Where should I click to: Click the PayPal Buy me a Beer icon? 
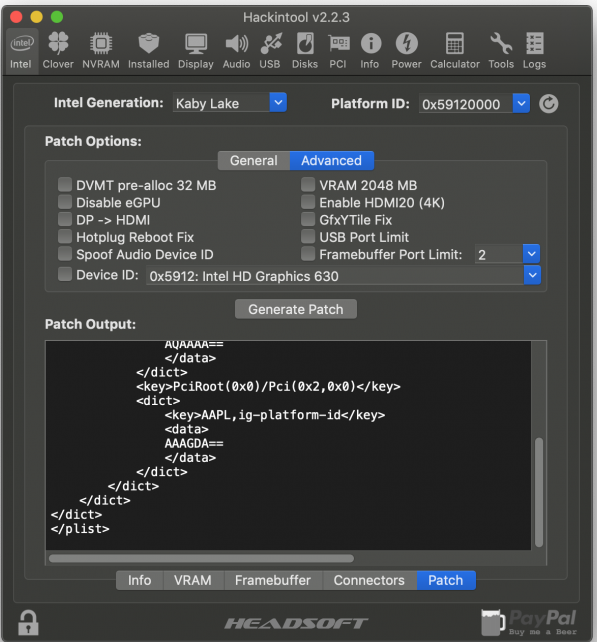pos(529,622)
